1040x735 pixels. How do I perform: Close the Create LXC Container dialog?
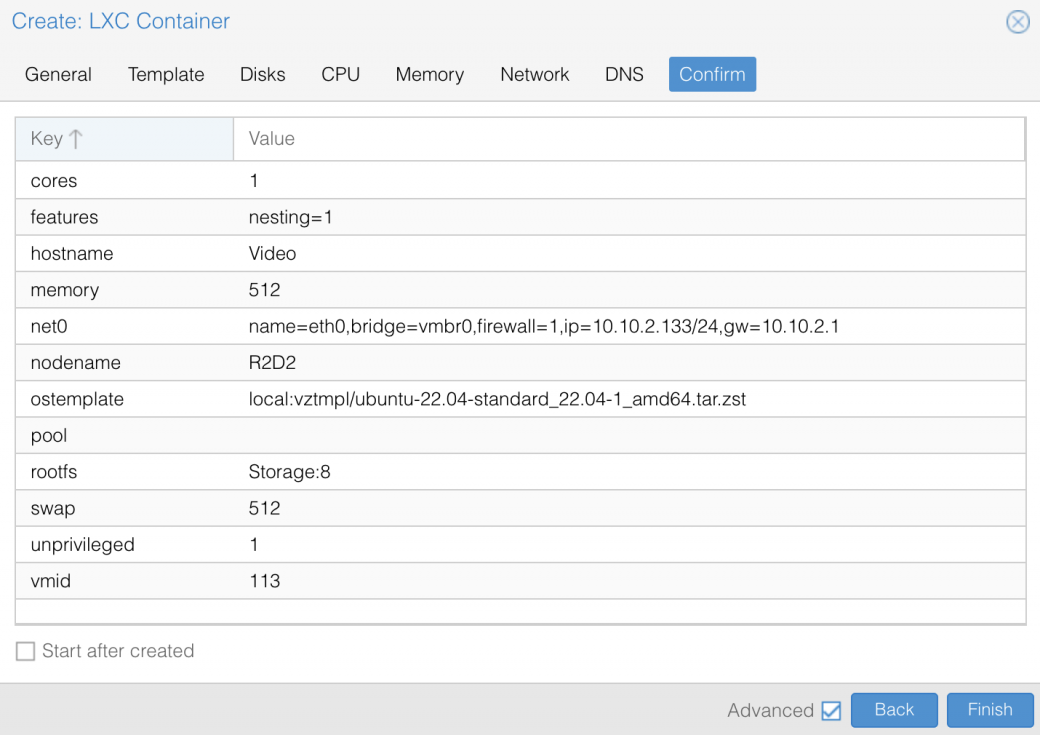[1018, 22]
